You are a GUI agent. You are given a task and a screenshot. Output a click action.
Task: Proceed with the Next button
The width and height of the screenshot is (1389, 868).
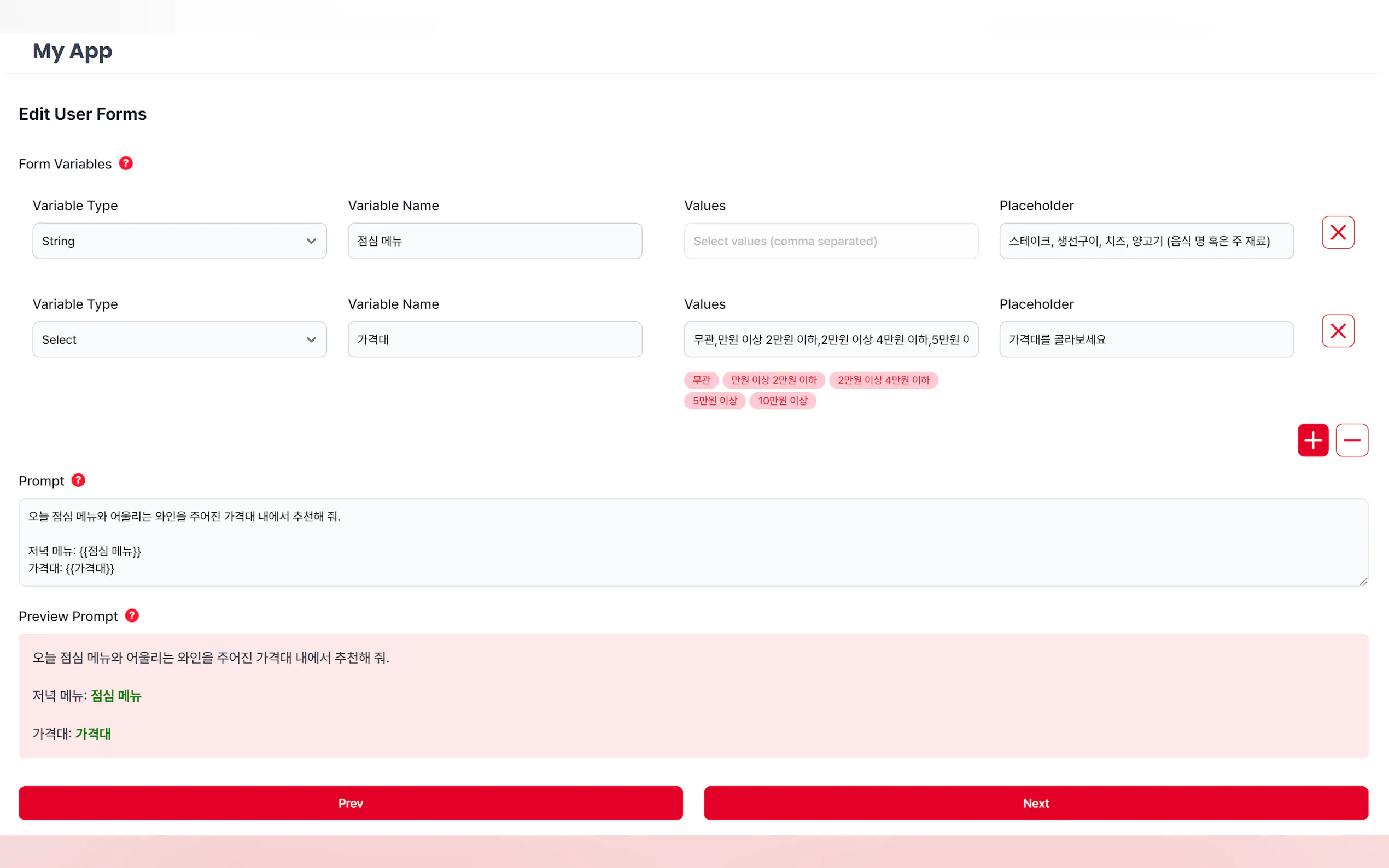(x=1035, y=803)
